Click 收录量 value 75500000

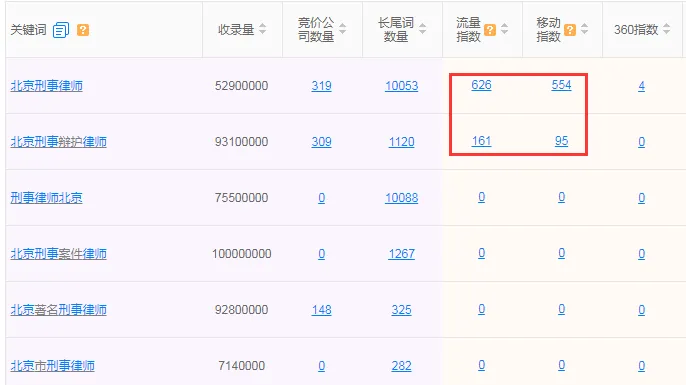[x=242, y=198]
